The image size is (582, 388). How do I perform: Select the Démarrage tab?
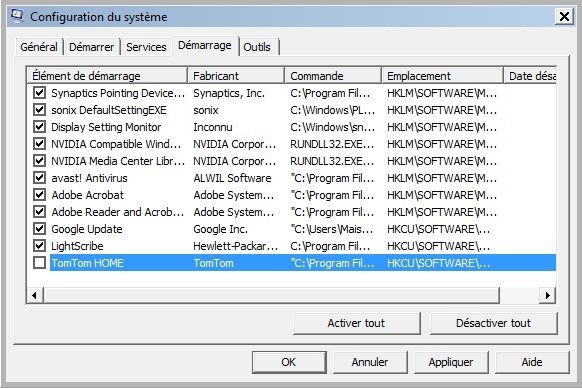[205, 46]
